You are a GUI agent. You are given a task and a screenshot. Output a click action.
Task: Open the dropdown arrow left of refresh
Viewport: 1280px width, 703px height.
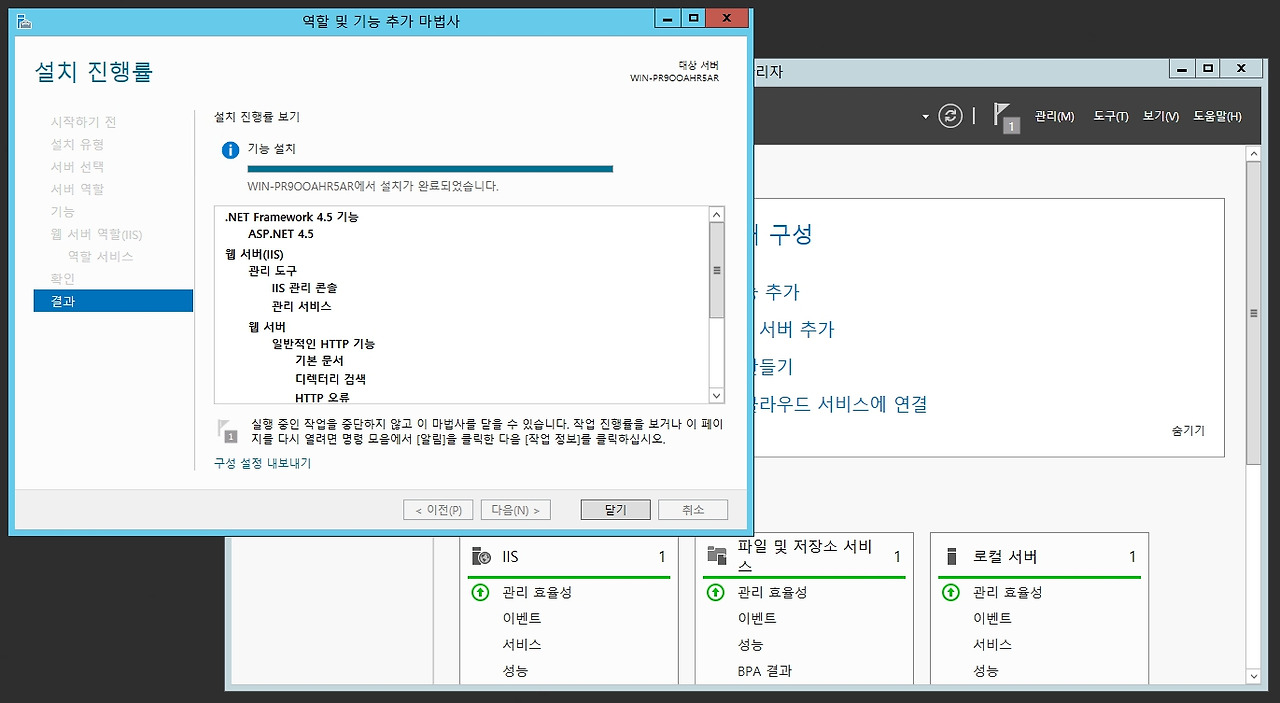(x=925, y=117)
